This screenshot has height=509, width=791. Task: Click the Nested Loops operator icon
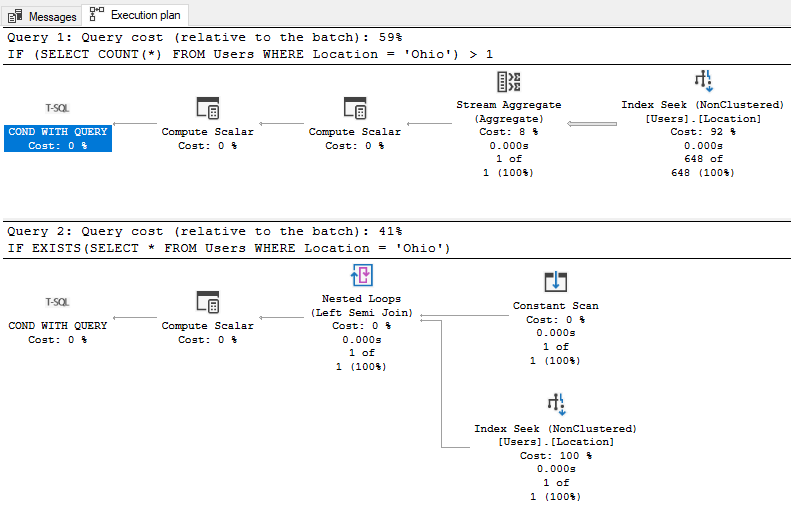click(362, 276)
